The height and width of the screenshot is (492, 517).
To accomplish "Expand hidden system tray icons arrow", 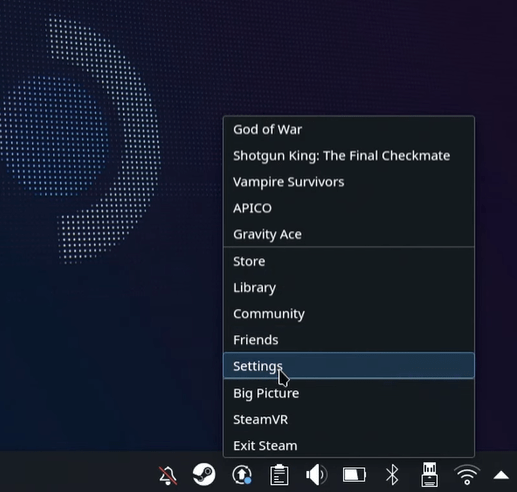I will coord(501,475).
